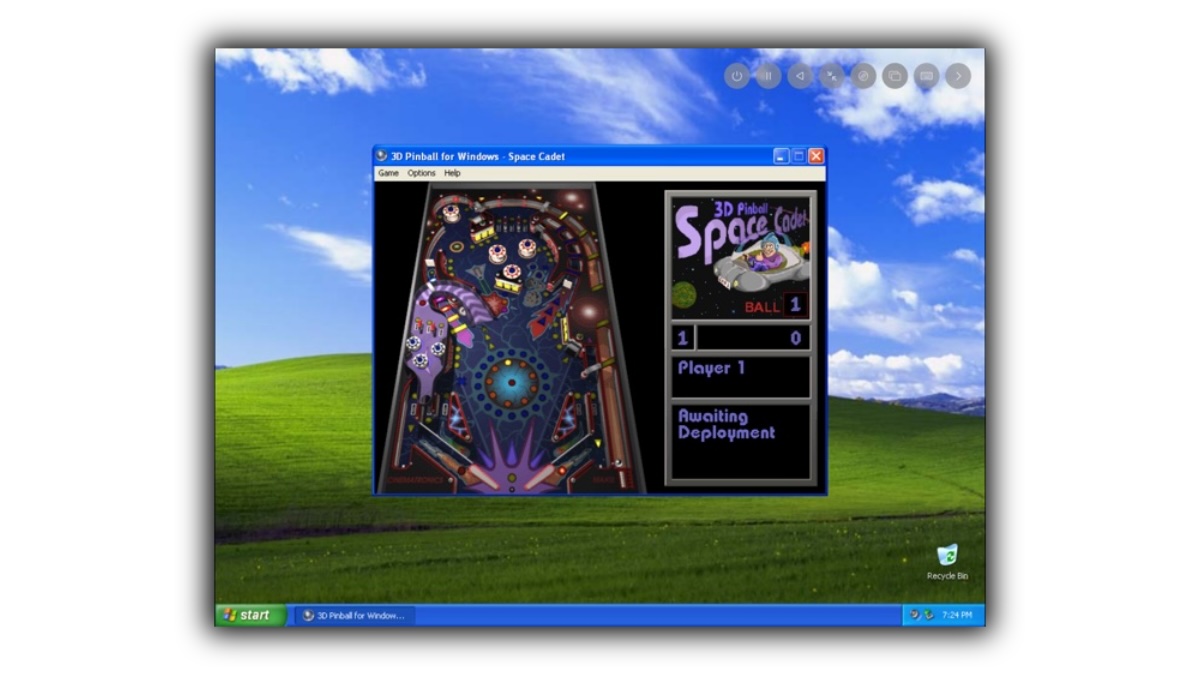Click the pause button in the overlay toolbar
The image size is (1200, 675).
coord(768,76)
